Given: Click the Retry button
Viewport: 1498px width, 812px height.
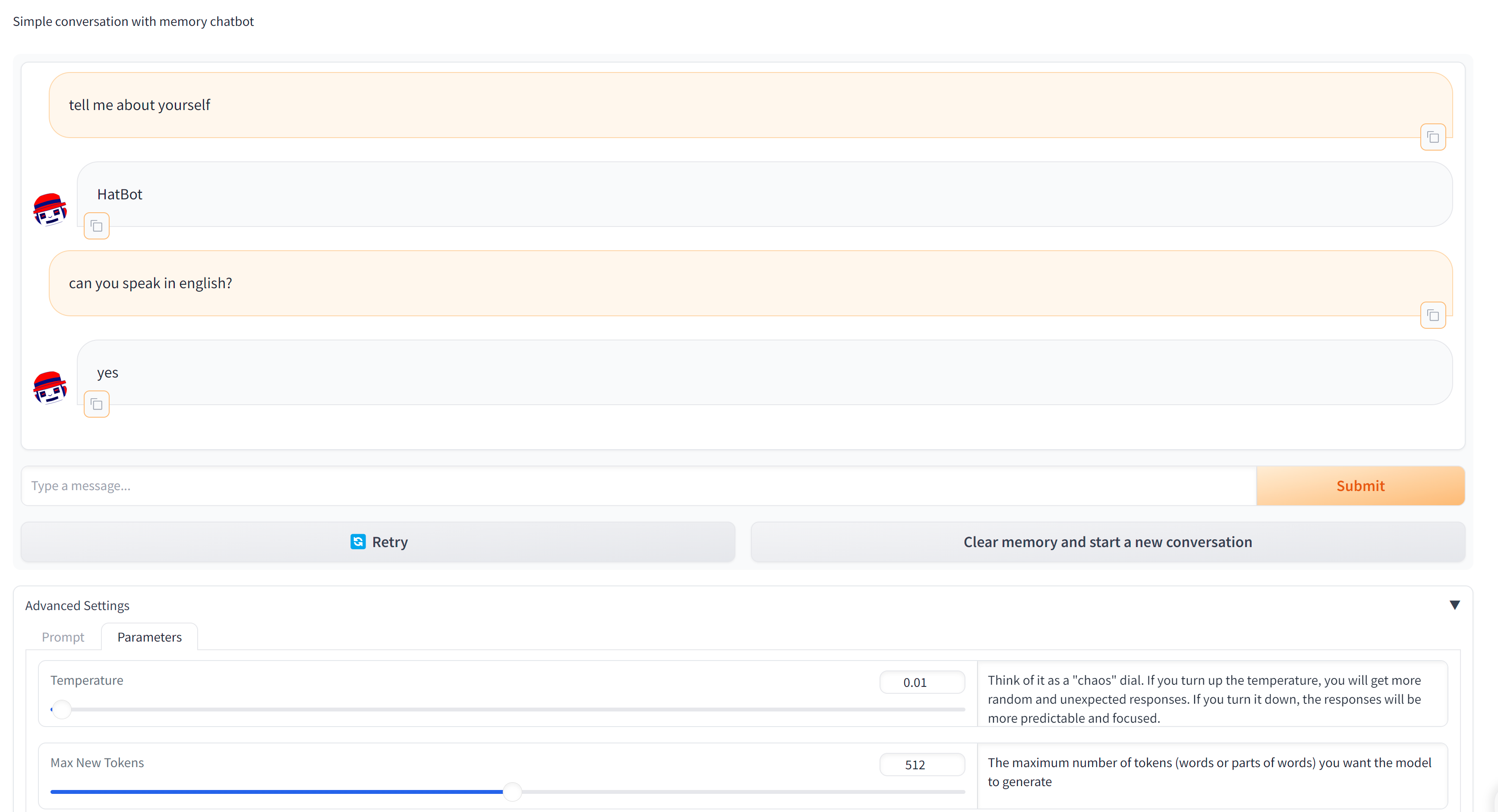Looking at the screenshot, I should click(x=378, y=542).
